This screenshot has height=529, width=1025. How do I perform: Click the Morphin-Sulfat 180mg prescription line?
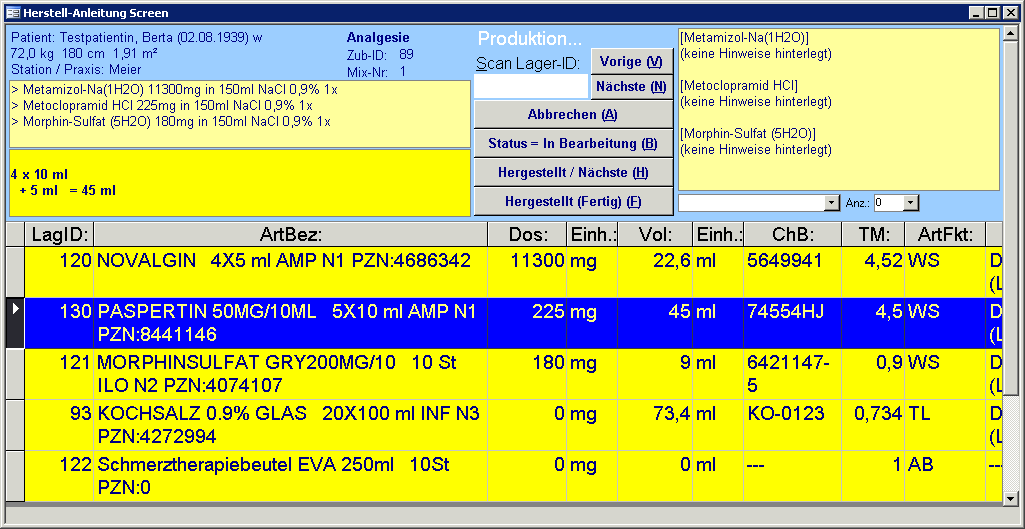pos(171,122)
